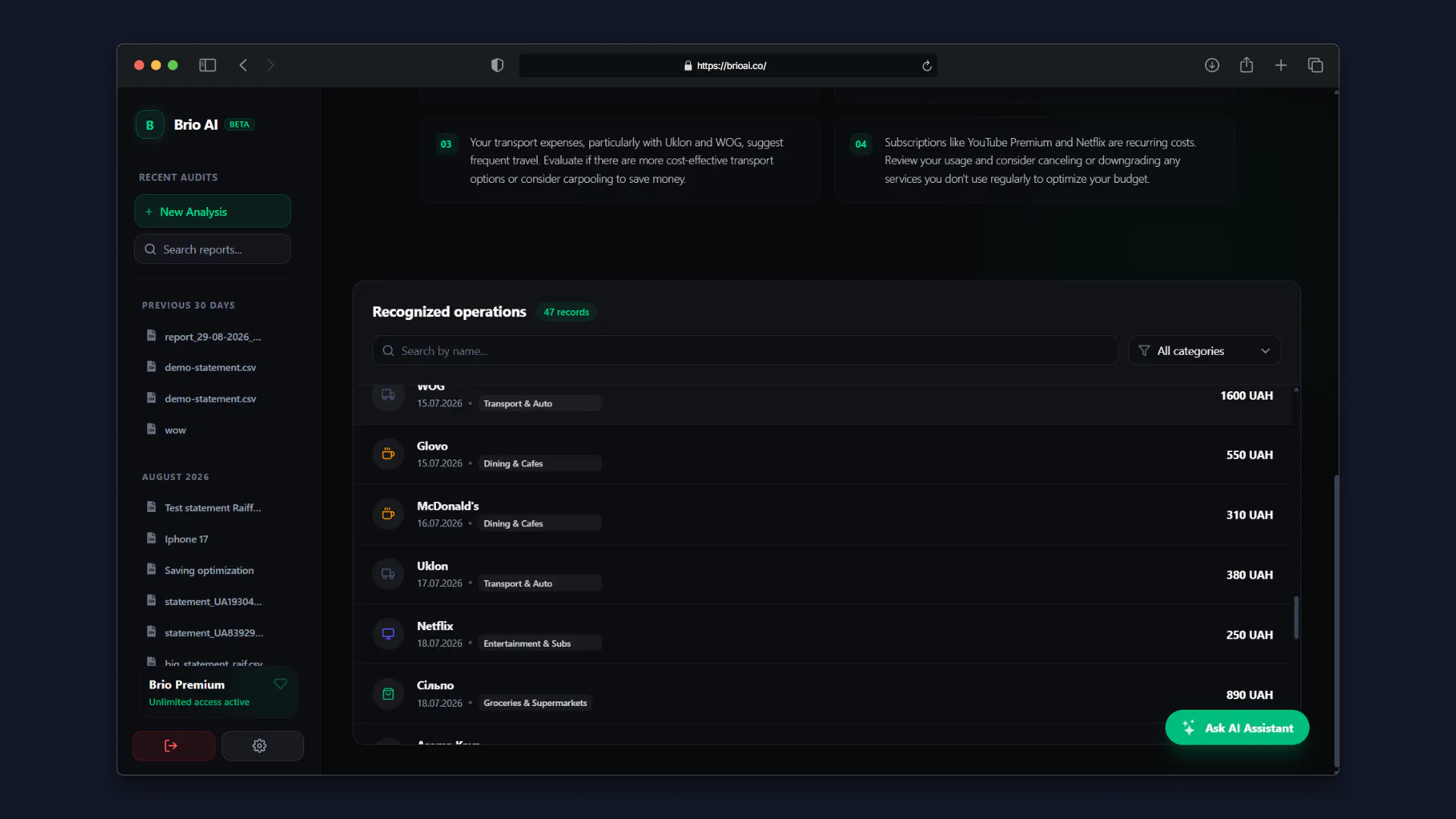Screen dimensions: 1456x819
Task: Click the WOG transport category icon
Action: 388,395
